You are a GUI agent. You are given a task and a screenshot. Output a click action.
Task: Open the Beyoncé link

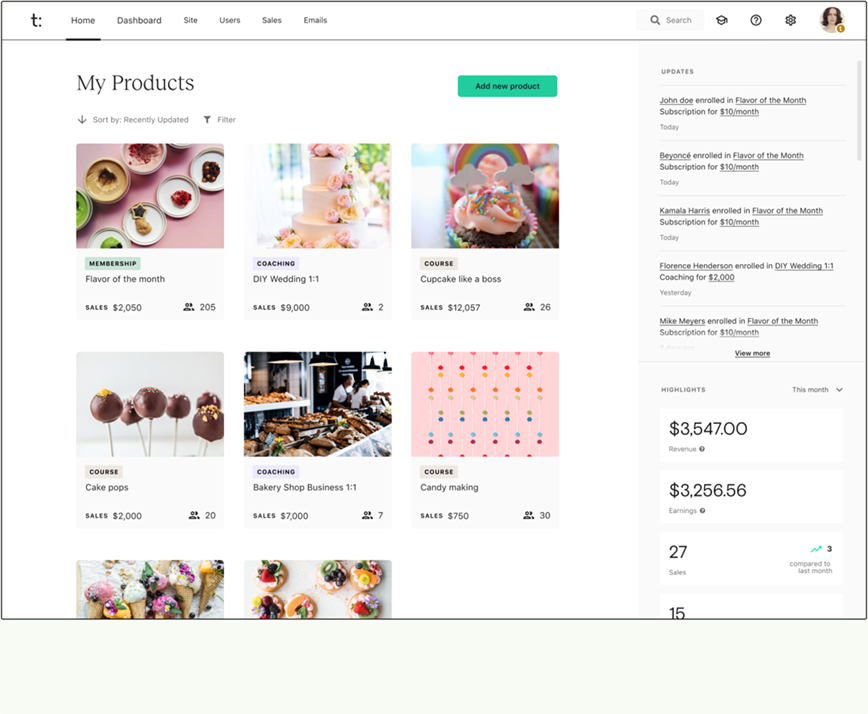coord(675,156)
